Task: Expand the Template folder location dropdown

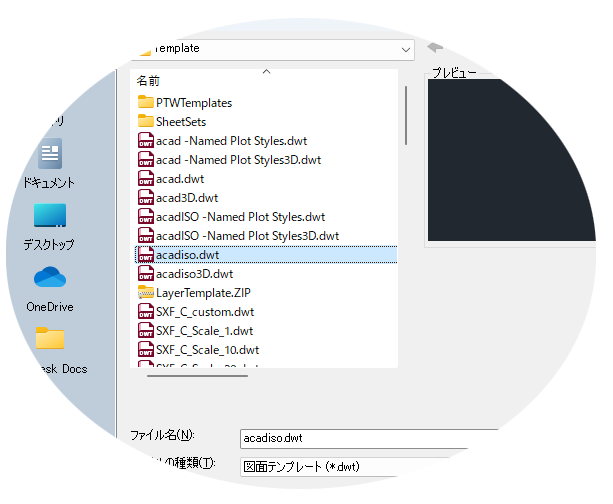Action: (406, 50)
